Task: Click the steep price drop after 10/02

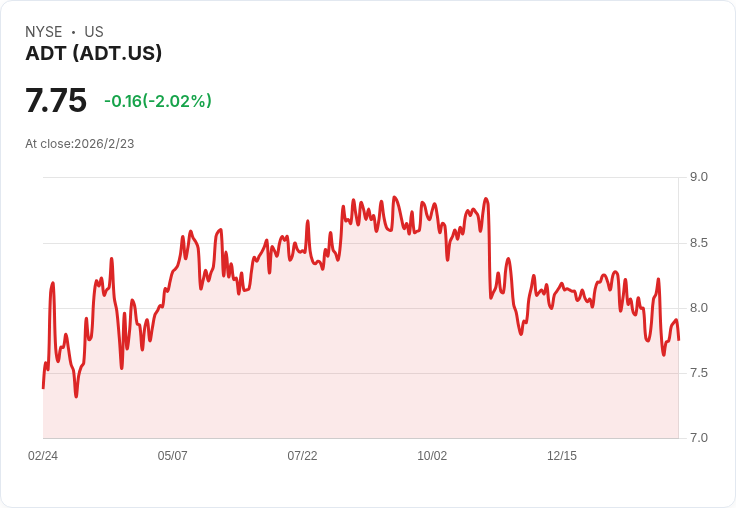Action: (x=489, y=249)
